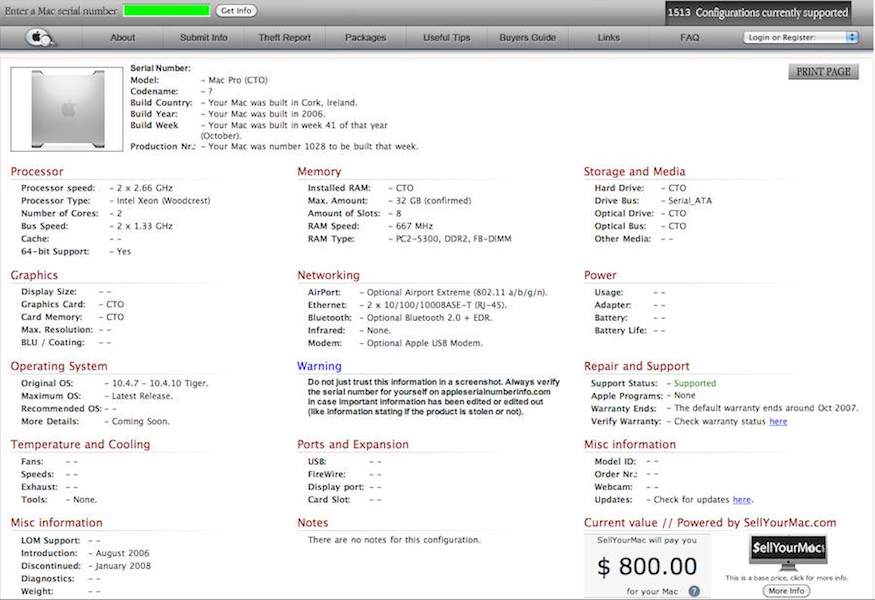Click 'Current value // Powered by SellYourMac.com' heading
Image resolution: width=875 pixels, height=600 pixels.
(710, 522)
